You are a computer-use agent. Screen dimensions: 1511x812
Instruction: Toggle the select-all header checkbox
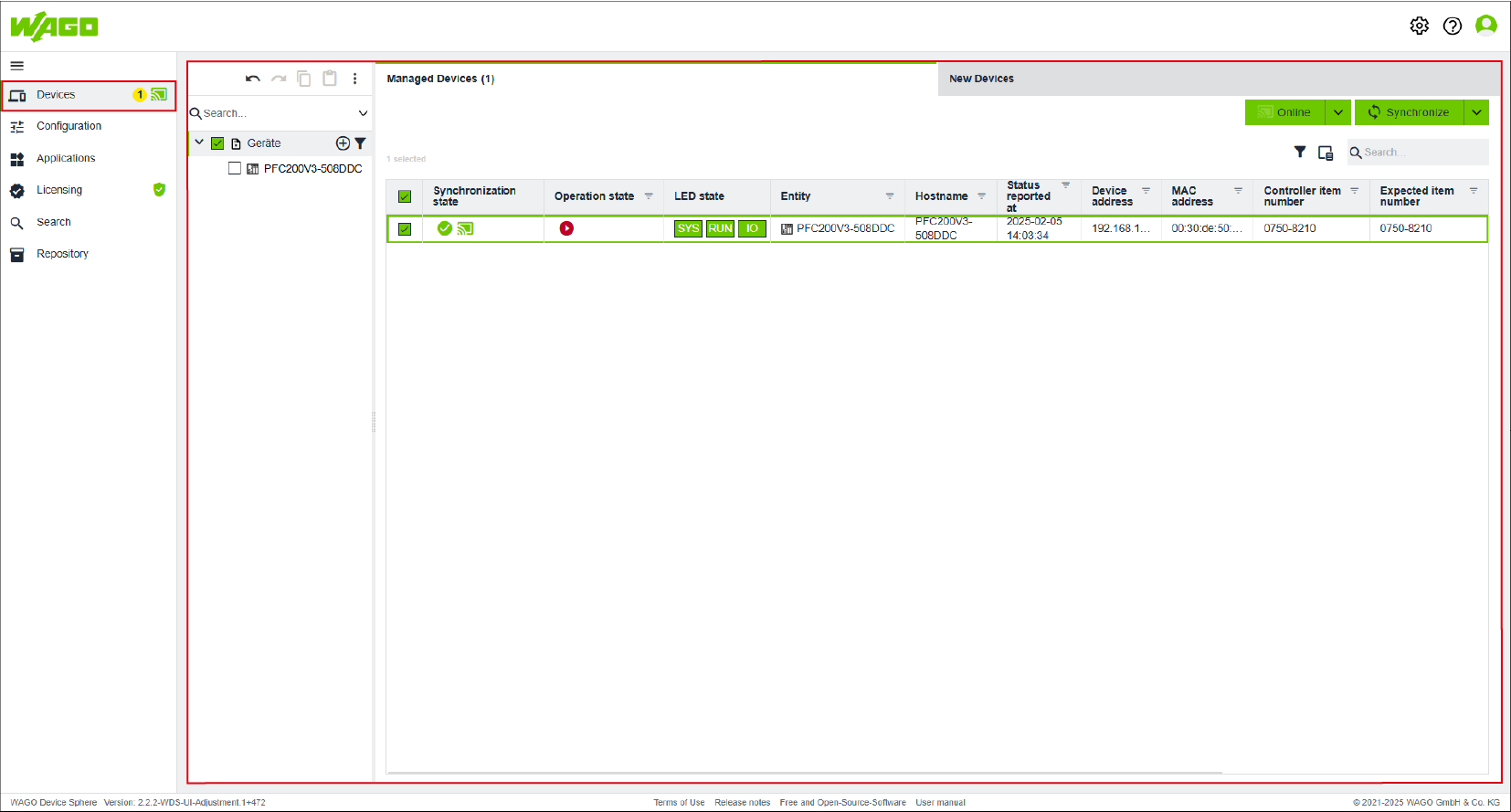point(405,196)
